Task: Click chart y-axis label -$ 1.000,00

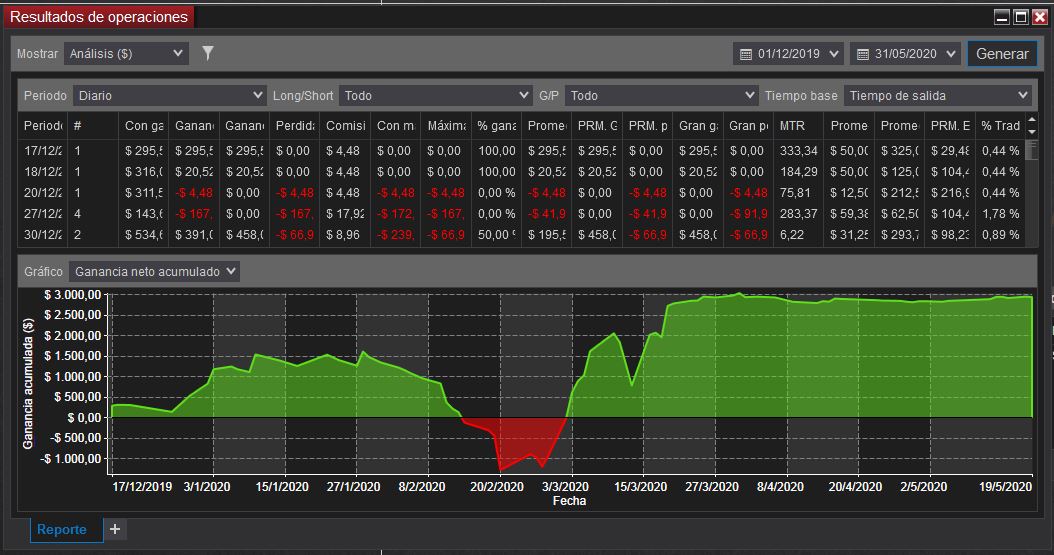Action: click(x=71, y=458)
